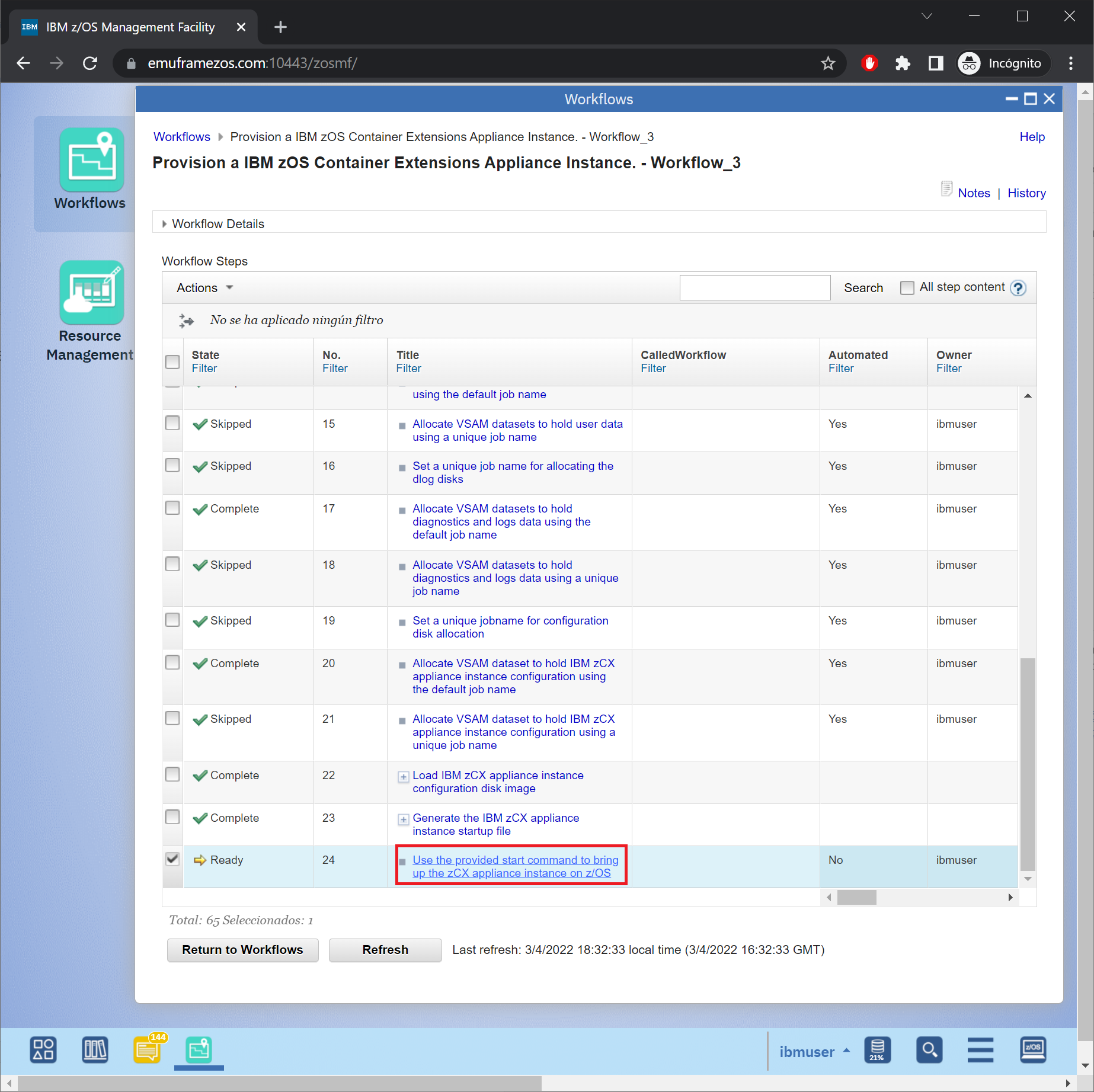Reload the page with the refresh icon
Screen dimensions: 1094x1092
tap(90, 63)
